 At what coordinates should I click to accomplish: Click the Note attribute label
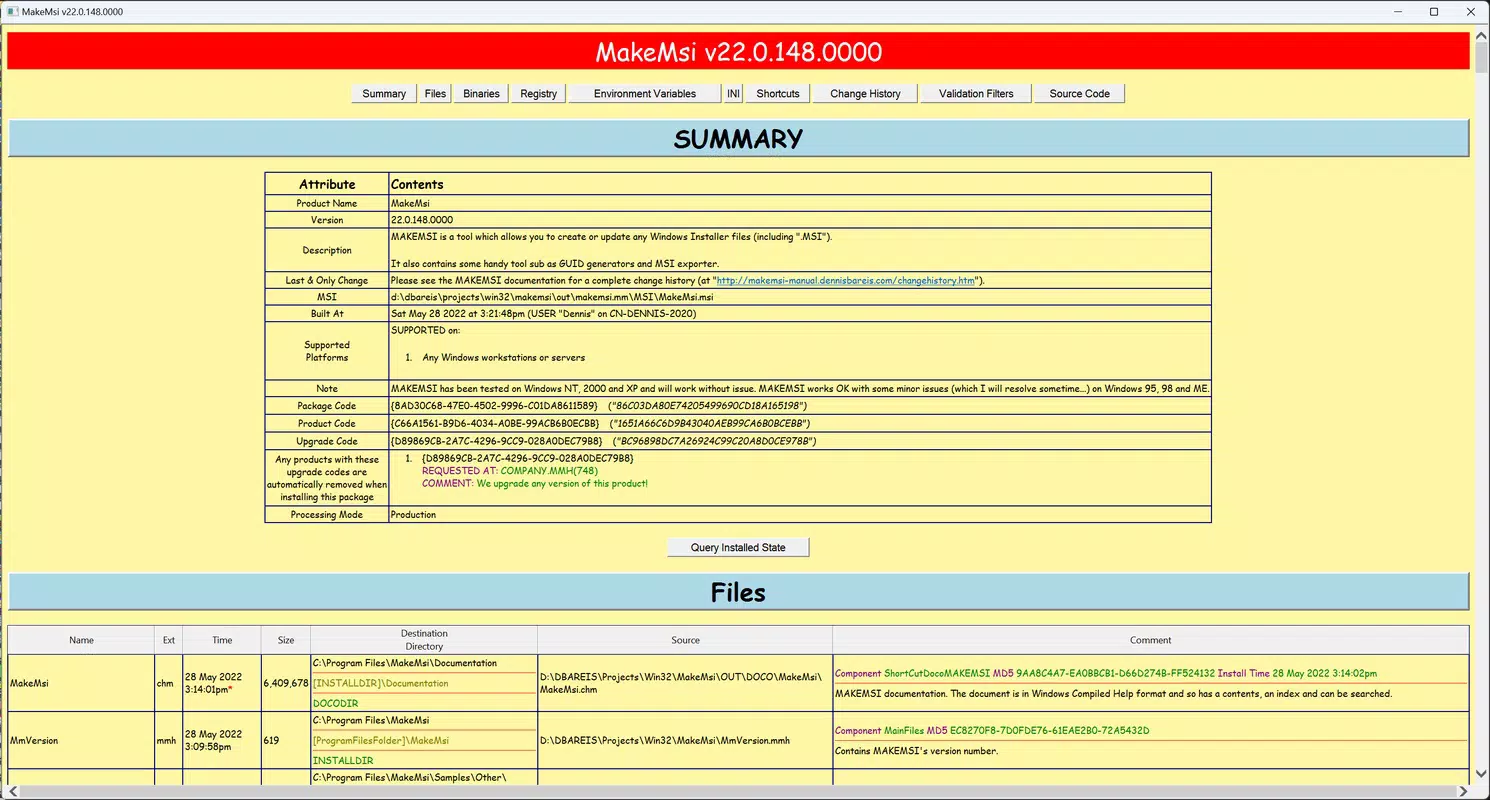coord(327,388)
